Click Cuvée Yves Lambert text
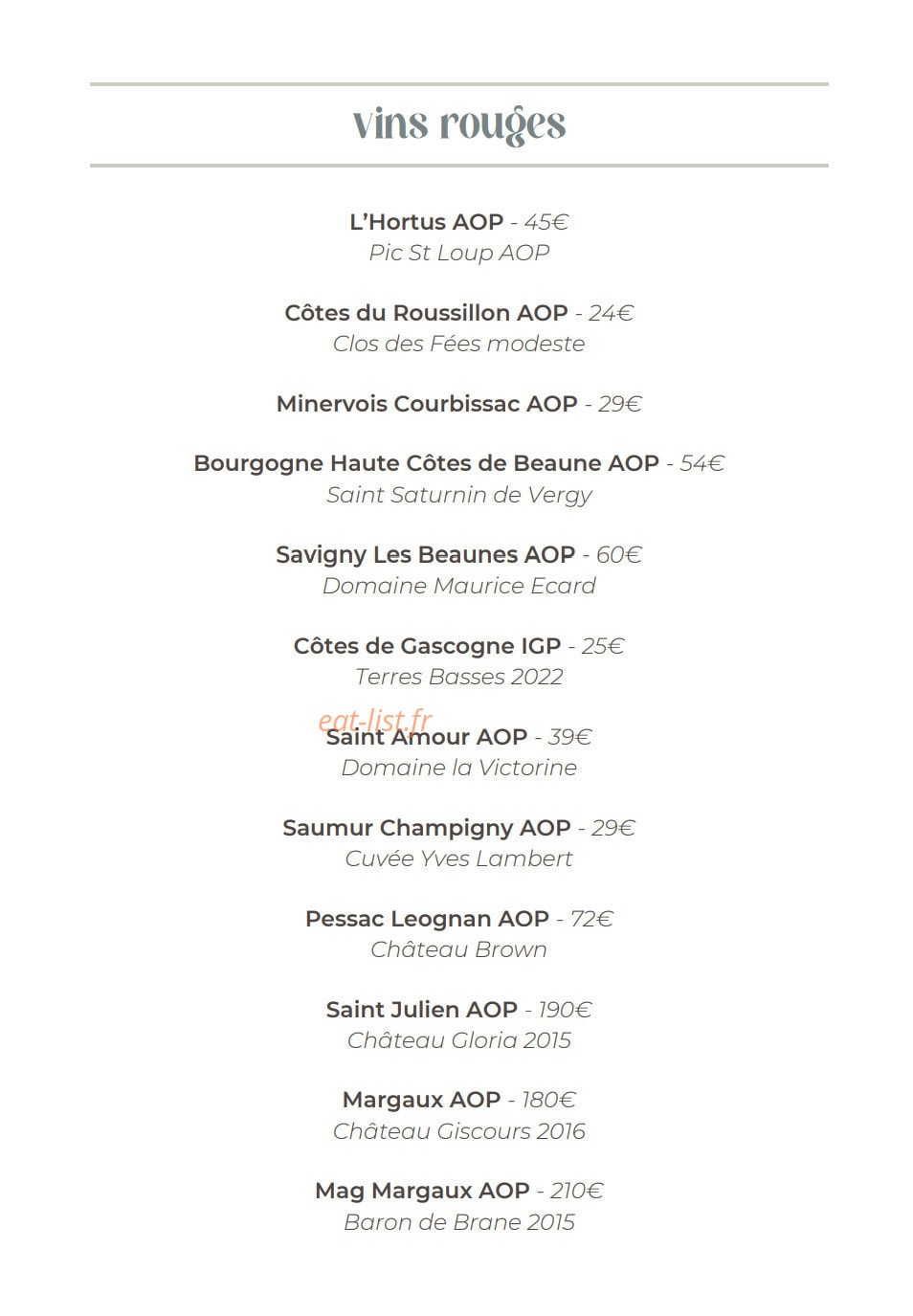This screenshot has height=1316, width=913. (x=459, y=859)
